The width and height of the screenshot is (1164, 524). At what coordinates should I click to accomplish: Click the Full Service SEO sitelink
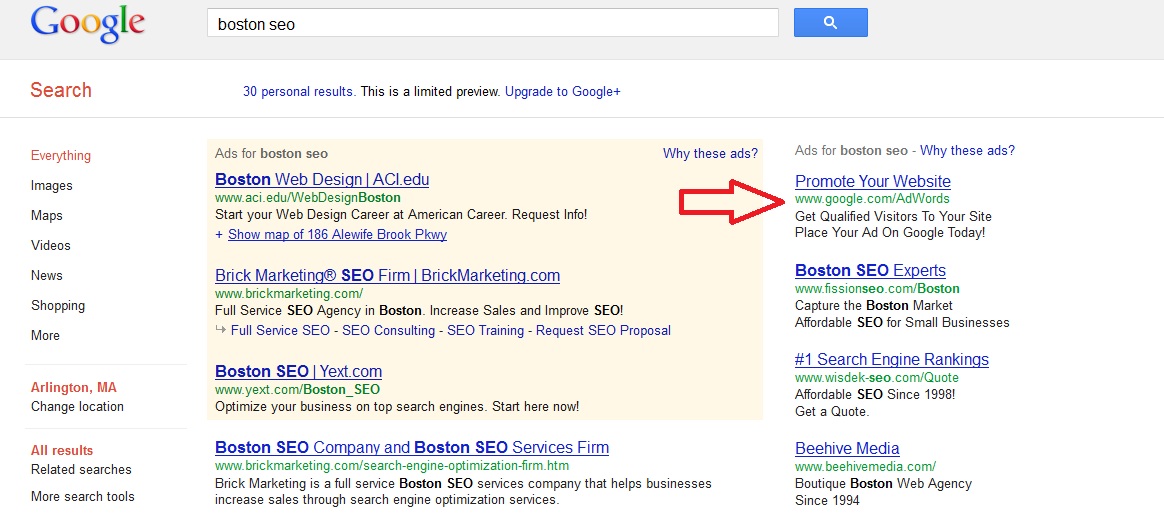point(281,330)
